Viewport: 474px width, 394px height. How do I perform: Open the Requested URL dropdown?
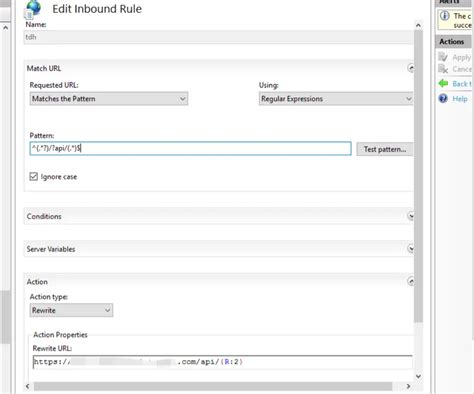tap(109, 99)
